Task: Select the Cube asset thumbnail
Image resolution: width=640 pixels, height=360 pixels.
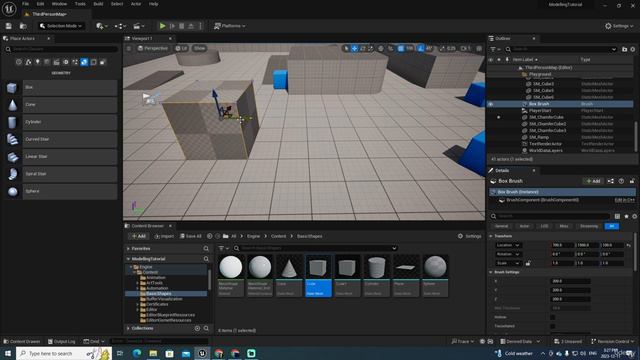Action: [318, 276]
